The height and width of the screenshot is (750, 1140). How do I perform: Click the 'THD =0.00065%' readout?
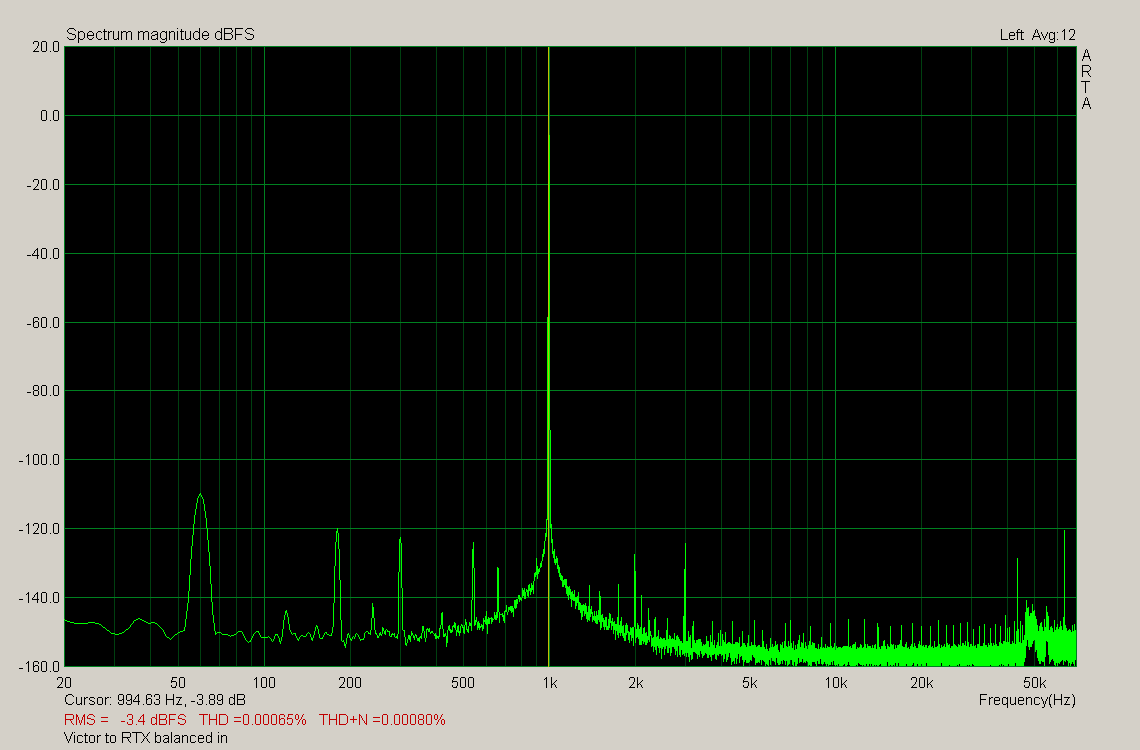(x=253, y=719)
